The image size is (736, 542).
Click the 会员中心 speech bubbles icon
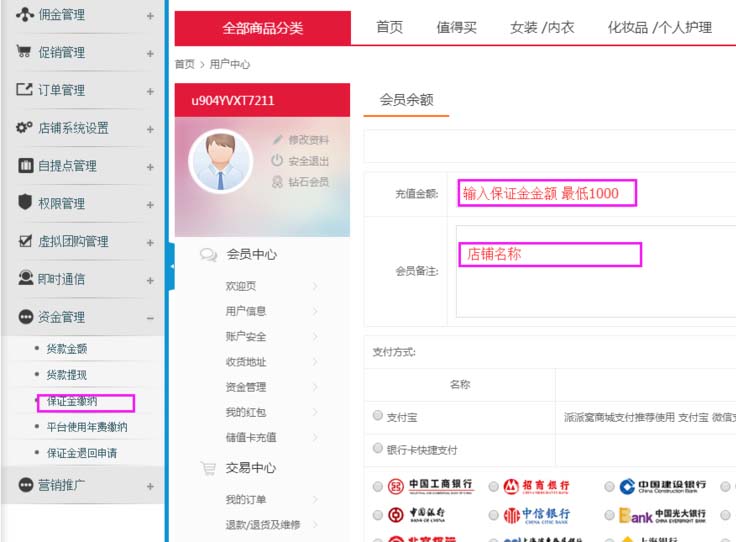pyautogui.click(x=208, y=254)
